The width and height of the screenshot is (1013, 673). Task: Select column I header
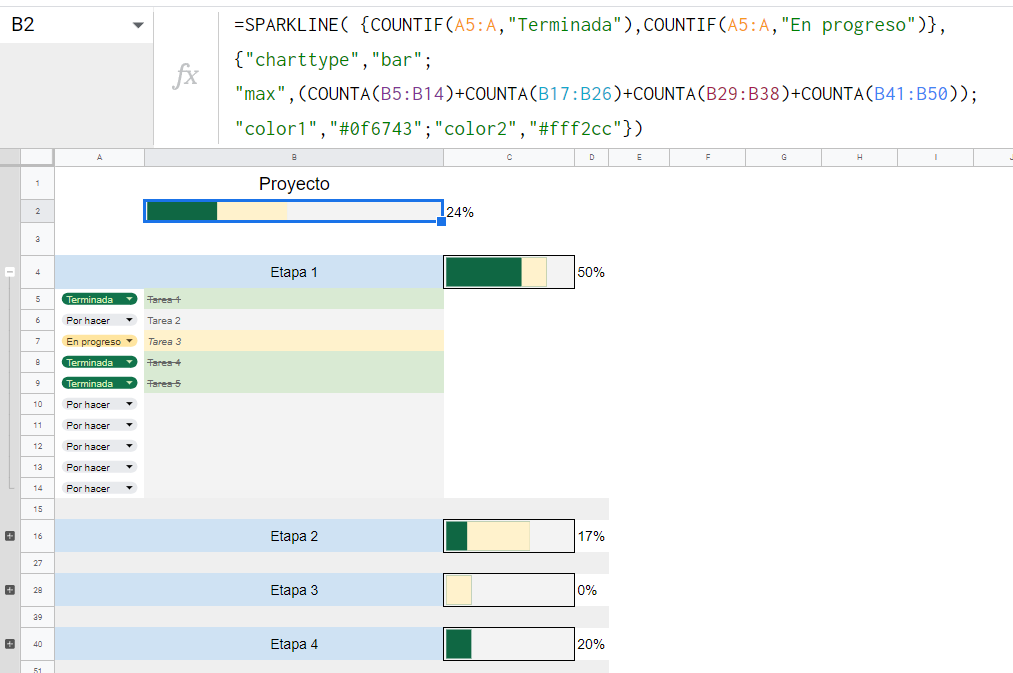(935, 157)
